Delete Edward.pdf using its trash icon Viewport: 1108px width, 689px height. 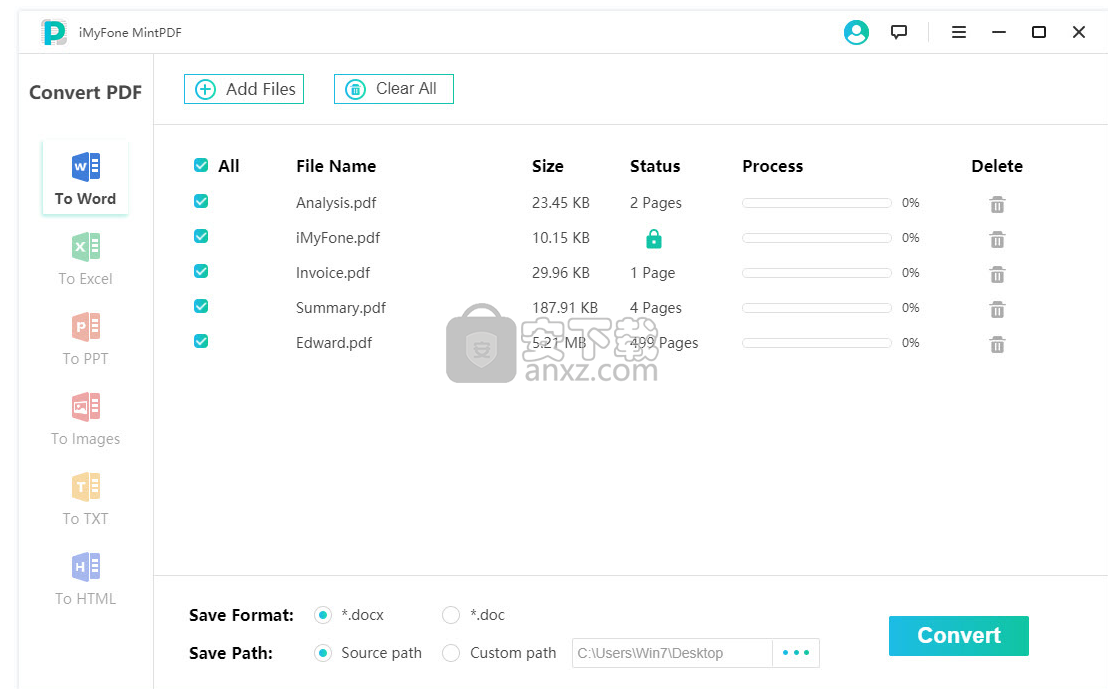[997, 344]
